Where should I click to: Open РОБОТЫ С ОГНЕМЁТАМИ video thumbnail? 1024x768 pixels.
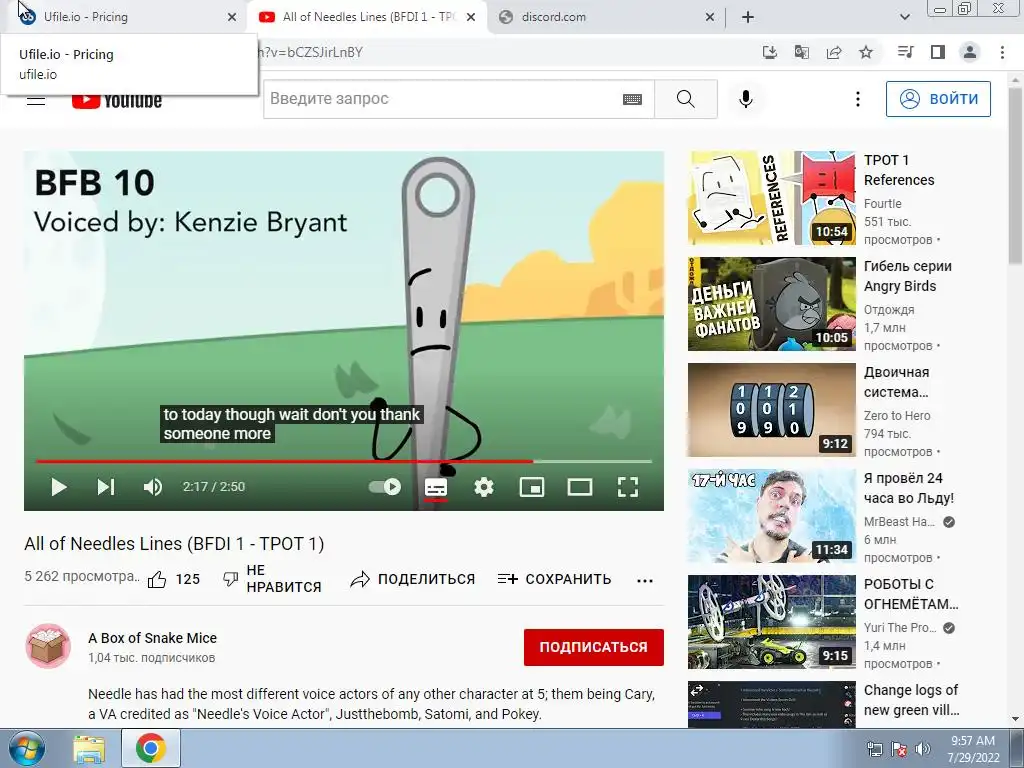pyautogui.click(x=771, y=622)
